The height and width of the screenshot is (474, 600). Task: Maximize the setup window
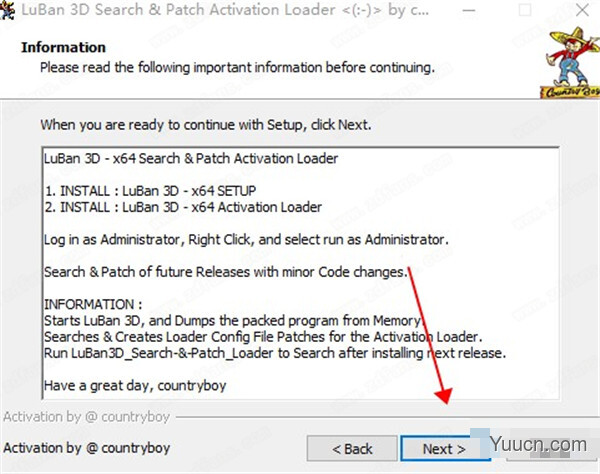coord(526,12)
